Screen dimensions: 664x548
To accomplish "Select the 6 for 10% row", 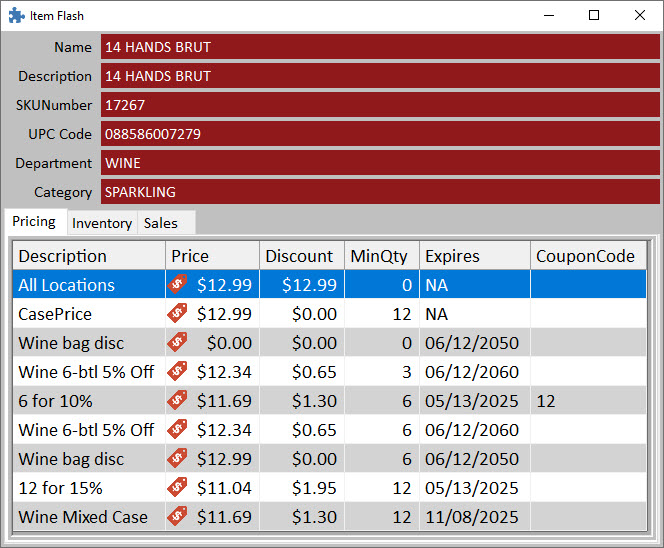I will [x=329, y=401].
